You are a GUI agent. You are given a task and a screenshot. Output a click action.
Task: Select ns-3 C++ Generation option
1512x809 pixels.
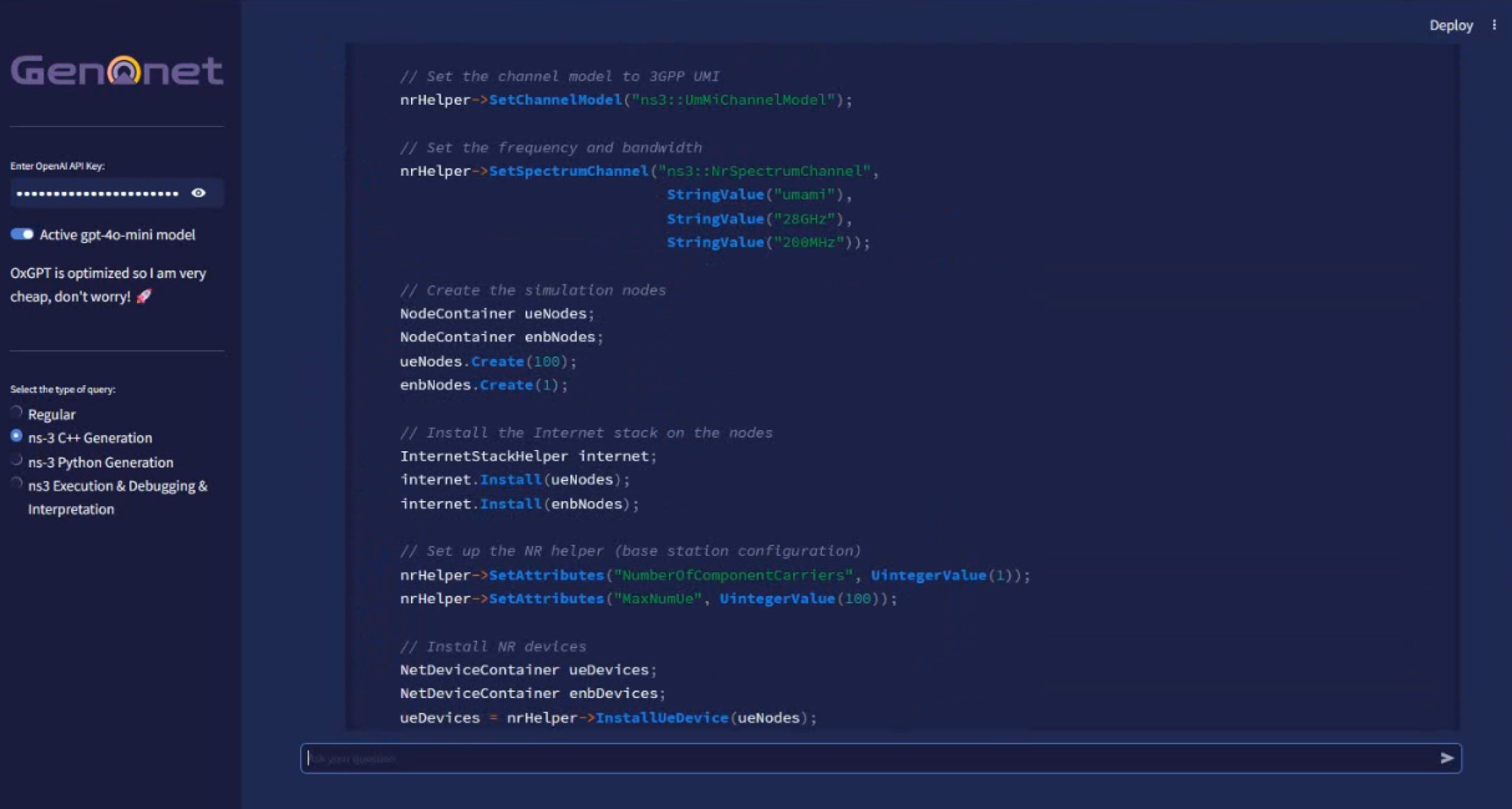17,436
